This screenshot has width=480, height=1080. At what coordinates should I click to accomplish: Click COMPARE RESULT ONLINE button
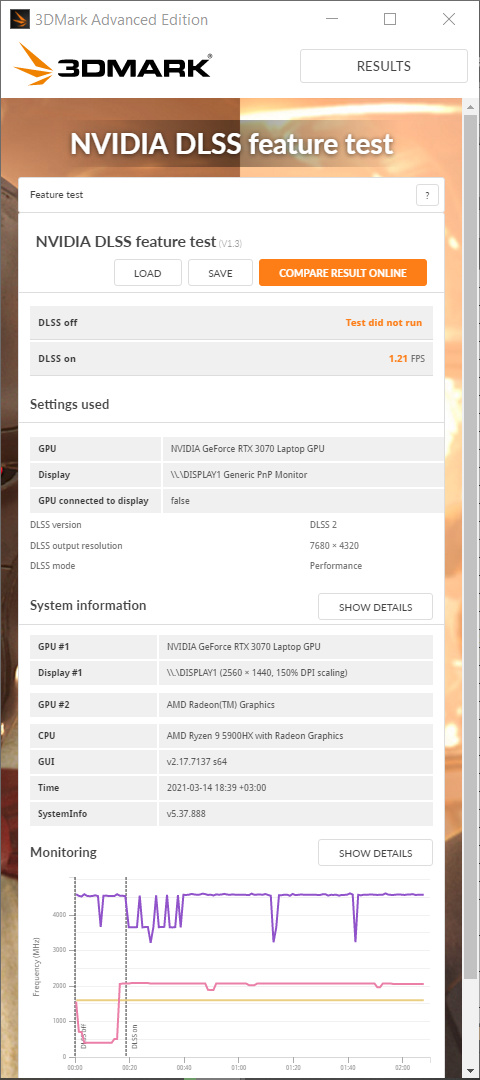343,273
